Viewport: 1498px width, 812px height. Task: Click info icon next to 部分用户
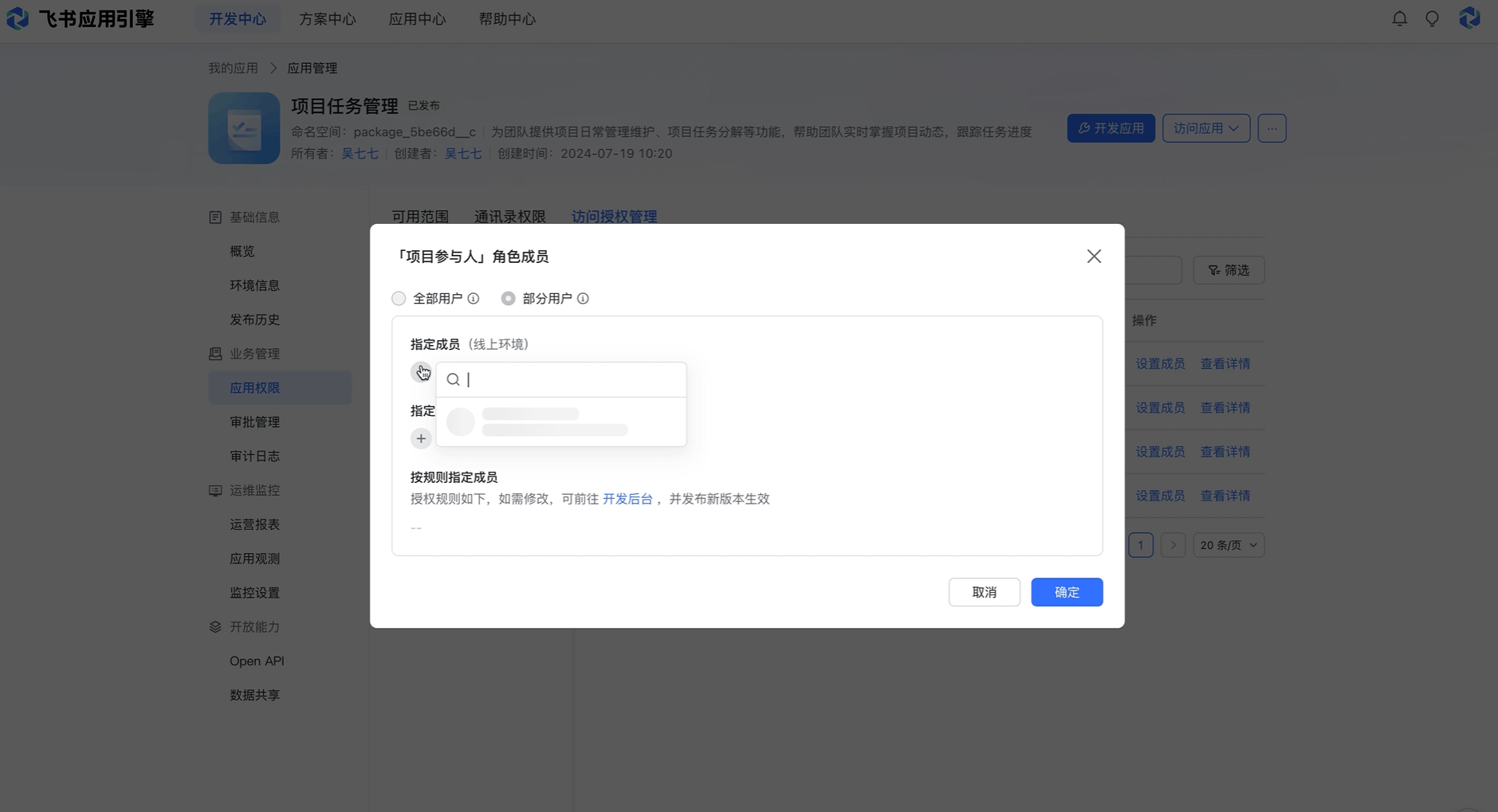[x=583, y=298]
